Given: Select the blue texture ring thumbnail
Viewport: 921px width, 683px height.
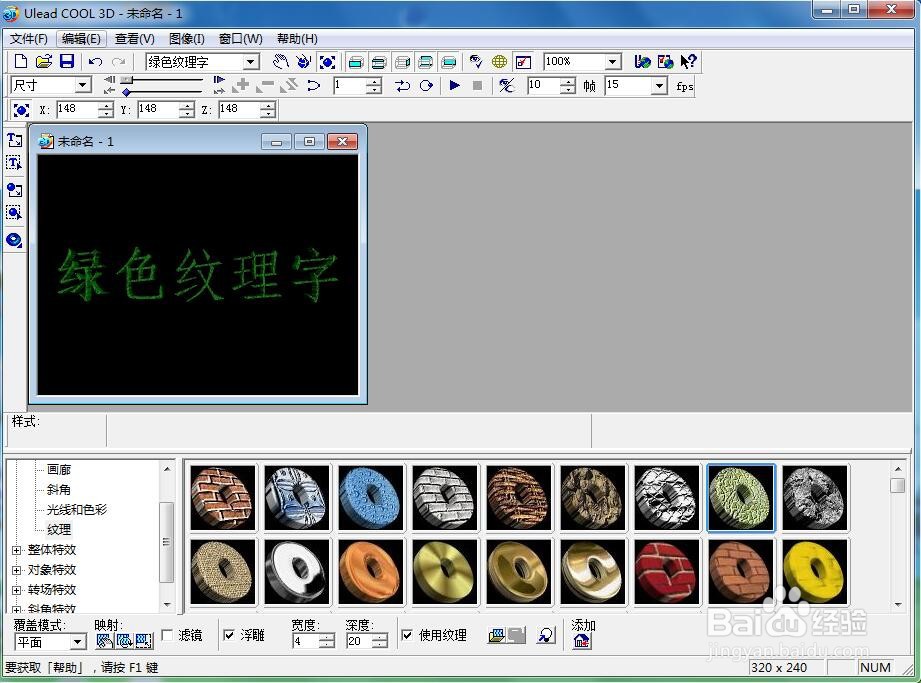Looking at the screenshot, I should (371, 498).
